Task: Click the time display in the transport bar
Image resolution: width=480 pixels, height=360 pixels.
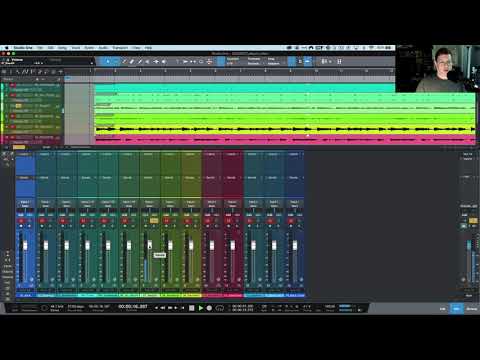Action: 133,306
